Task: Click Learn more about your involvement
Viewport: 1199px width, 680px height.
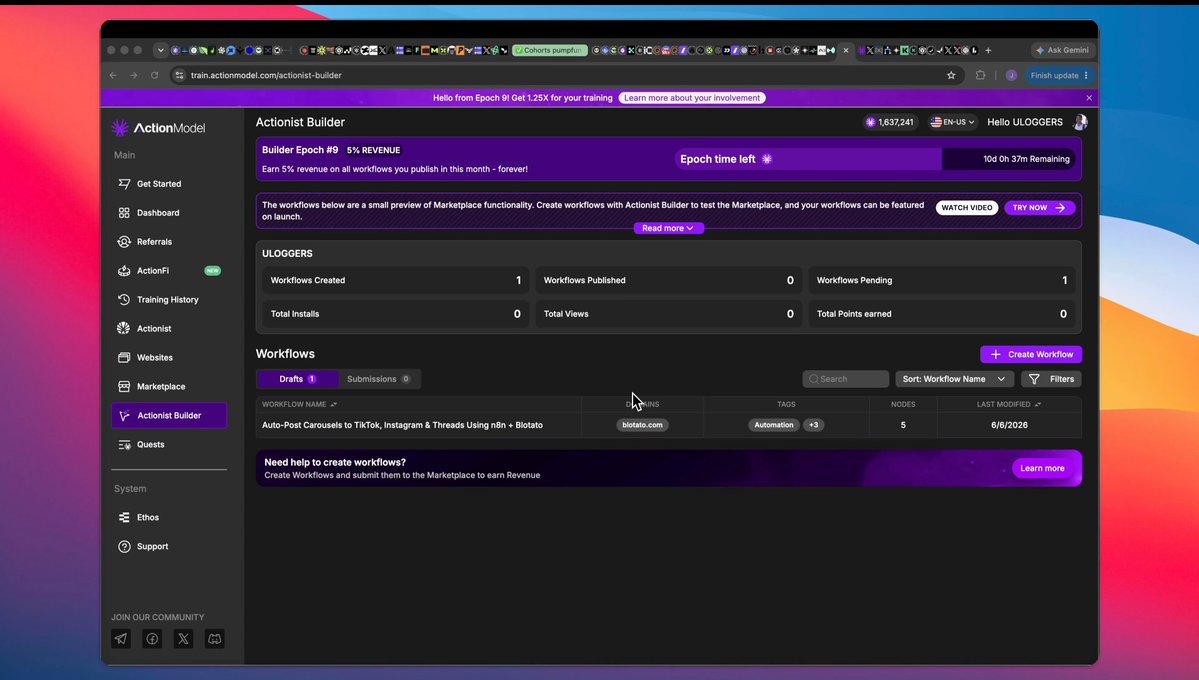Action: point(692,98)
